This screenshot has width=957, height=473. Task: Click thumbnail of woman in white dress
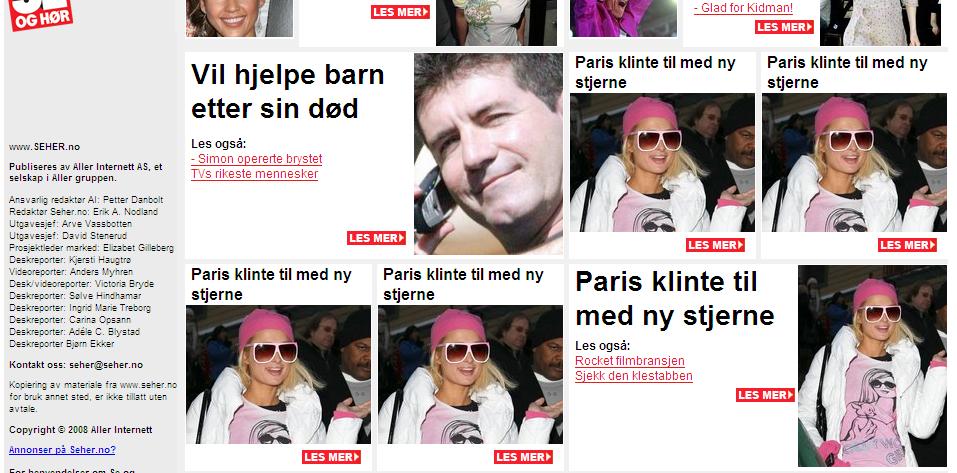(880, 23)
